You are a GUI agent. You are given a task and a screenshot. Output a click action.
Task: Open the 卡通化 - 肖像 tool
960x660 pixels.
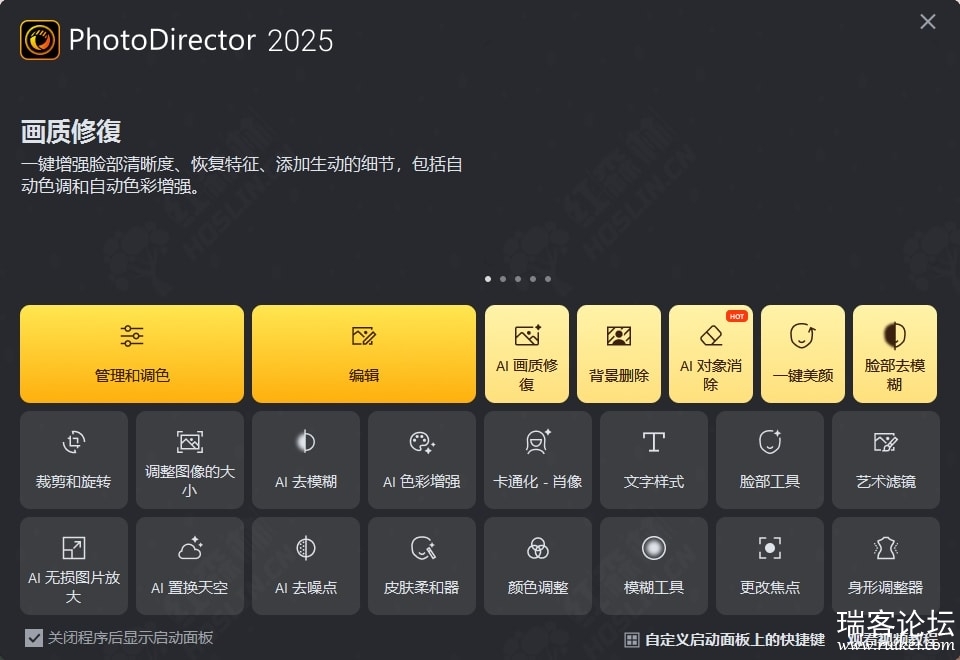click(x=538, y=460)
